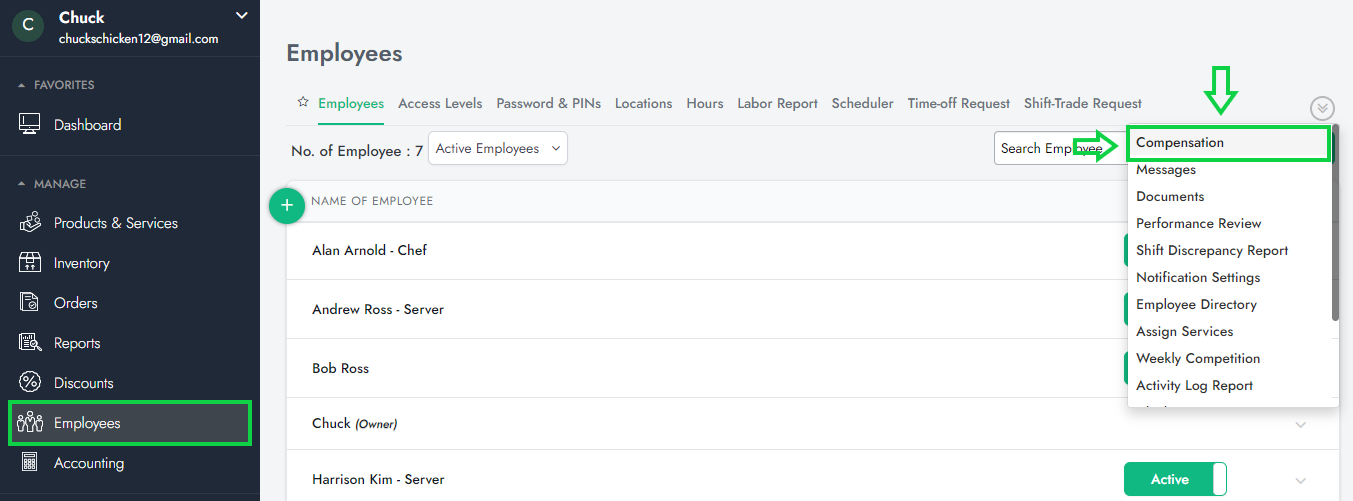The width and height of the screenshot is (1353, 501).
Task: Click the green add employee plus button
Action: tap(287, 205)
